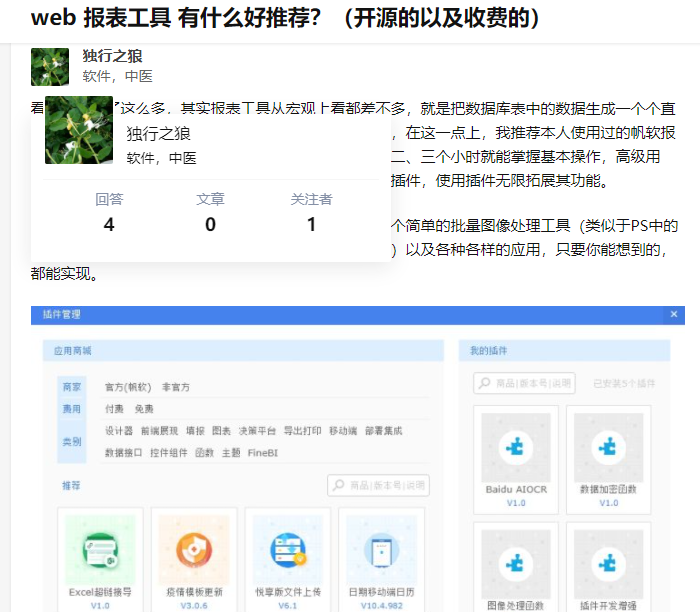Open the 图像处理函数 puzzle icon
The width and height of the screenshot is (700, 612).
[x=516, y=564]
